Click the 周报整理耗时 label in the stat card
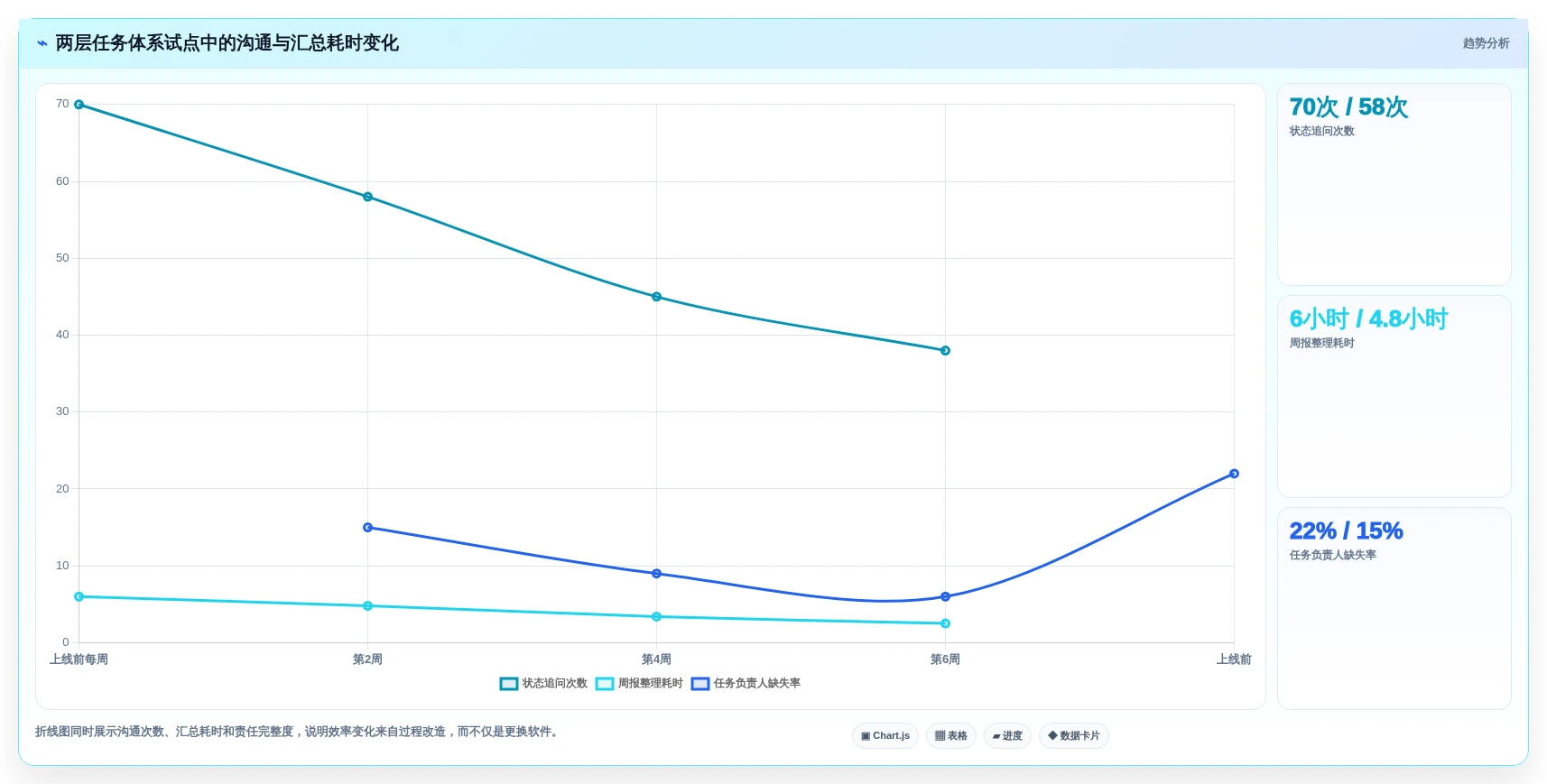Viewport: 1547px width, 784px height. (x=1321, y=343)
